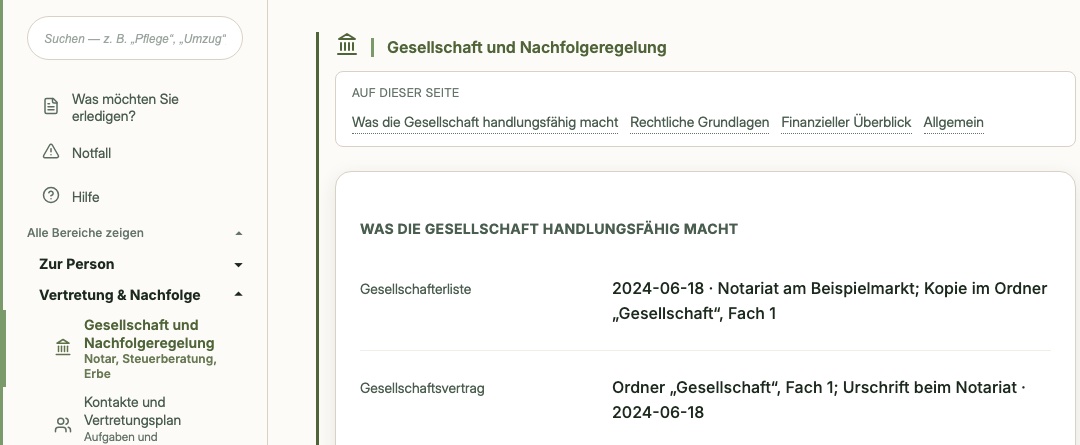
Task: Click the bank icon in the page header
Action: pyautogui.click(x=347, y=44)
